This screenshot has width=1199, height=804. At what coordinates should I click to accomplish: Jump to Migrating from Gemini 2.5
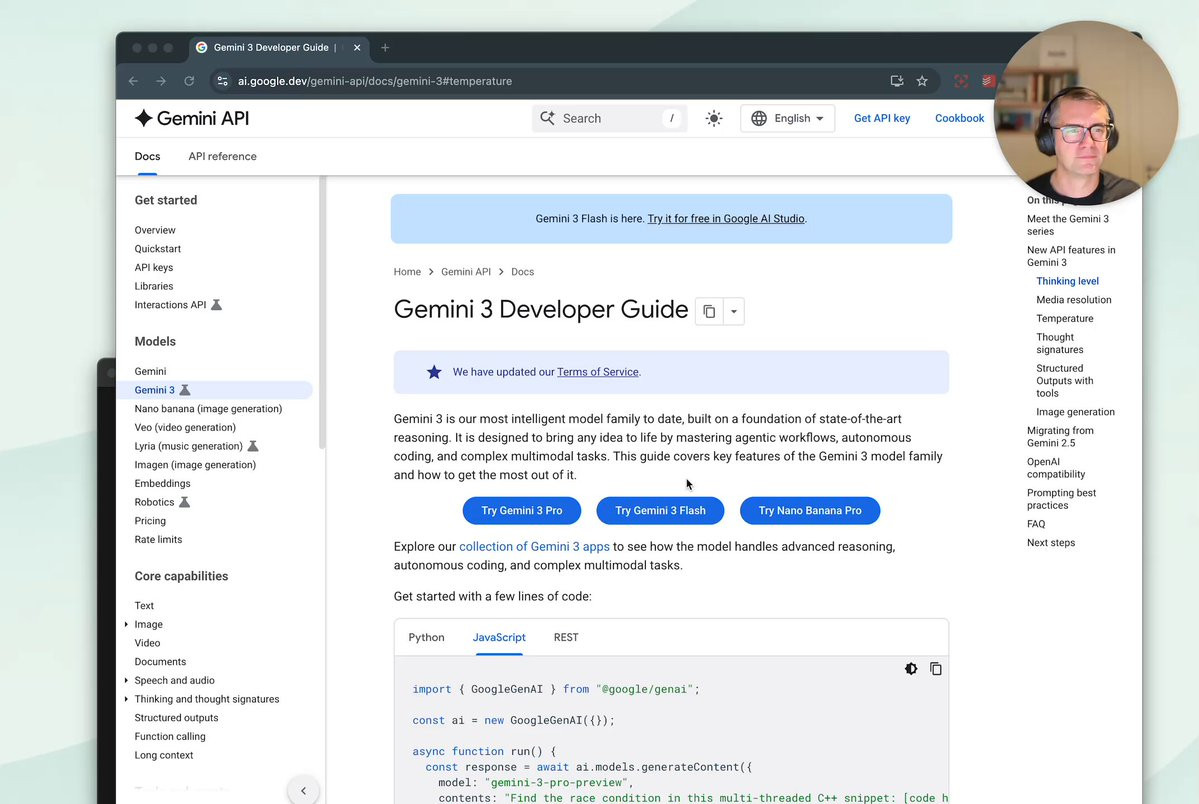pyautogui.click(x=1060, y=437)
